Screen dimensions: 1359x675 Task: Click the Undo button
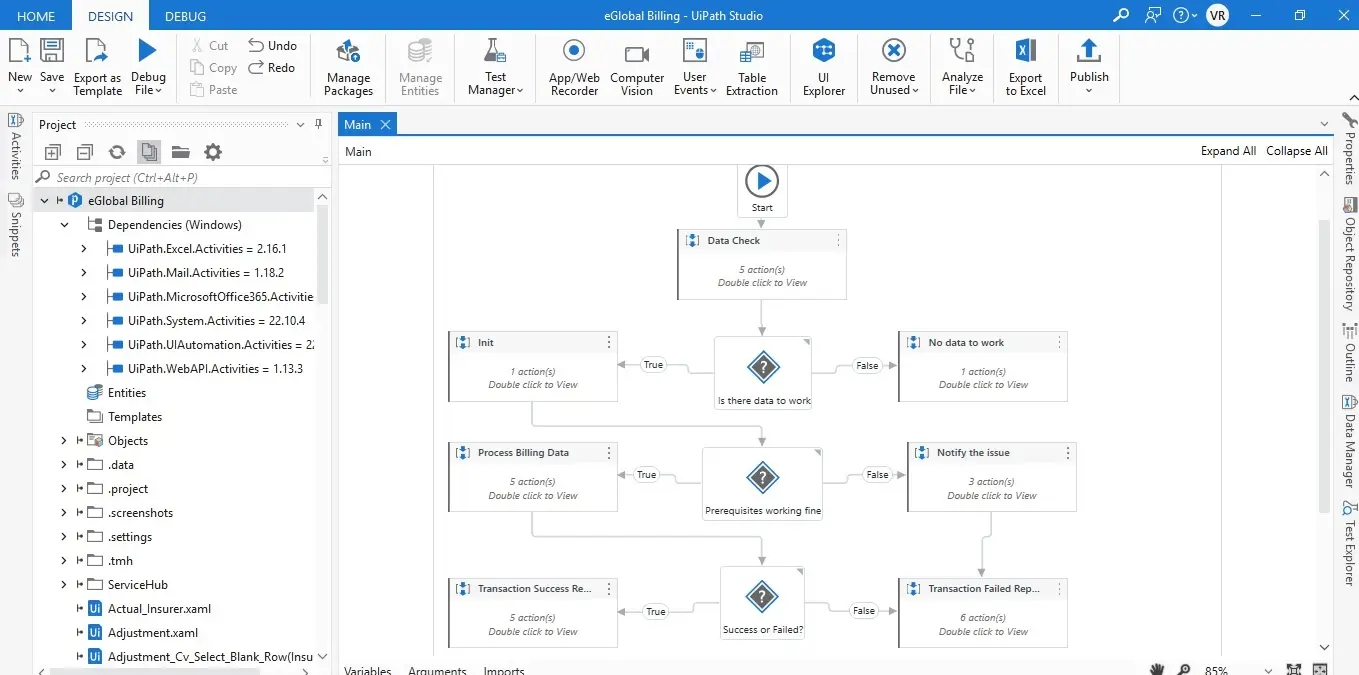pos(272,45)
